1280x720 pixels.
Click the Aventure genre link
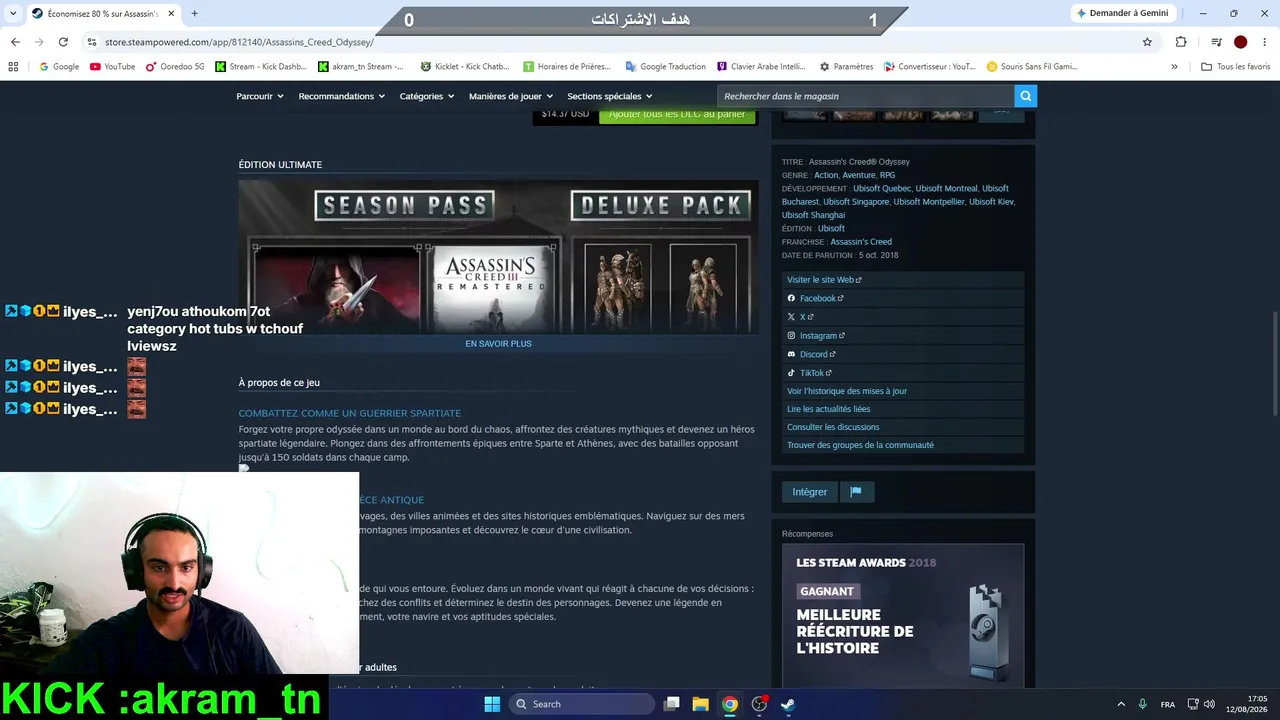(859, 175)
